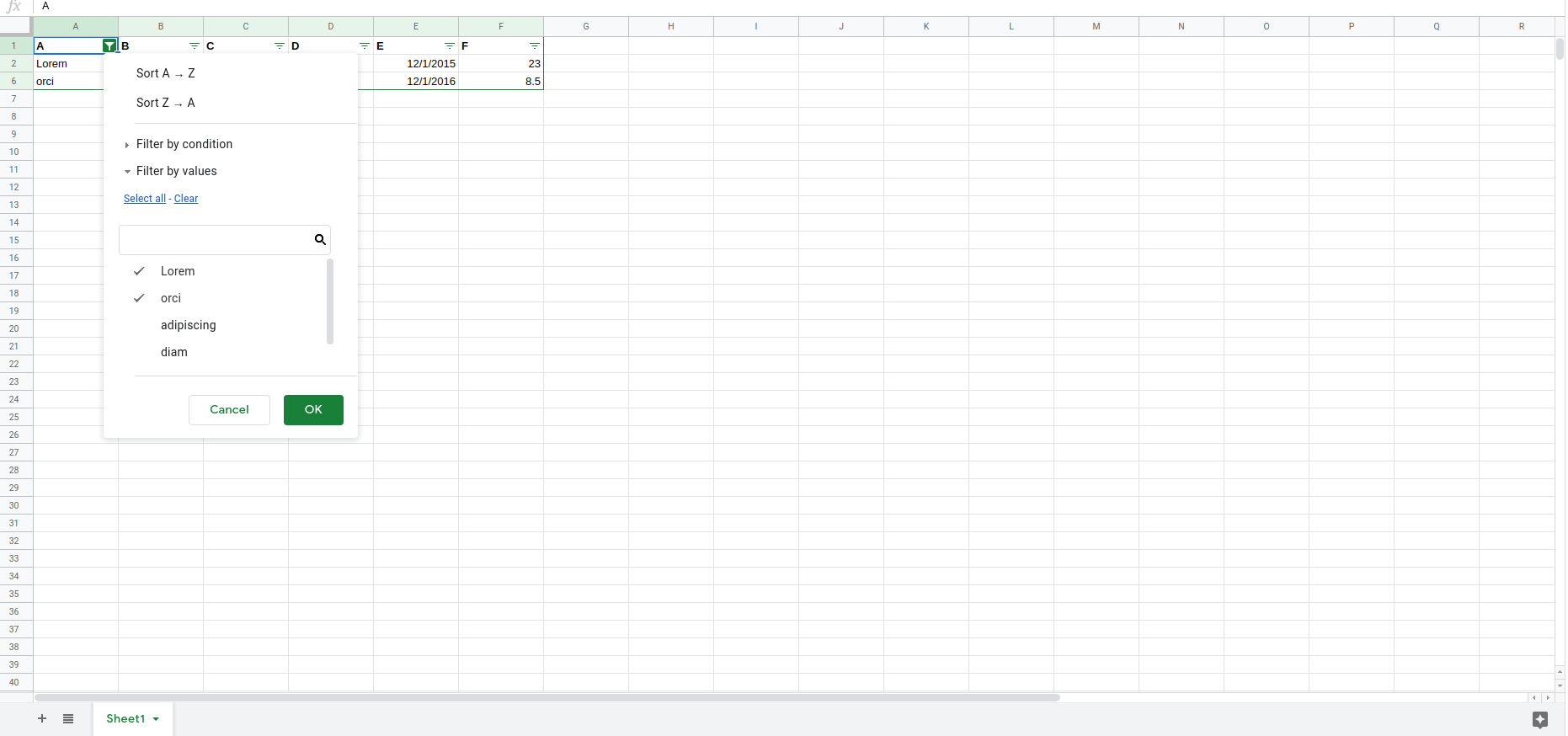This screenshot has height=736, width=1568.
Task: Click the fx formula icon
Action: pyautogui.click(x=14, y=6)
